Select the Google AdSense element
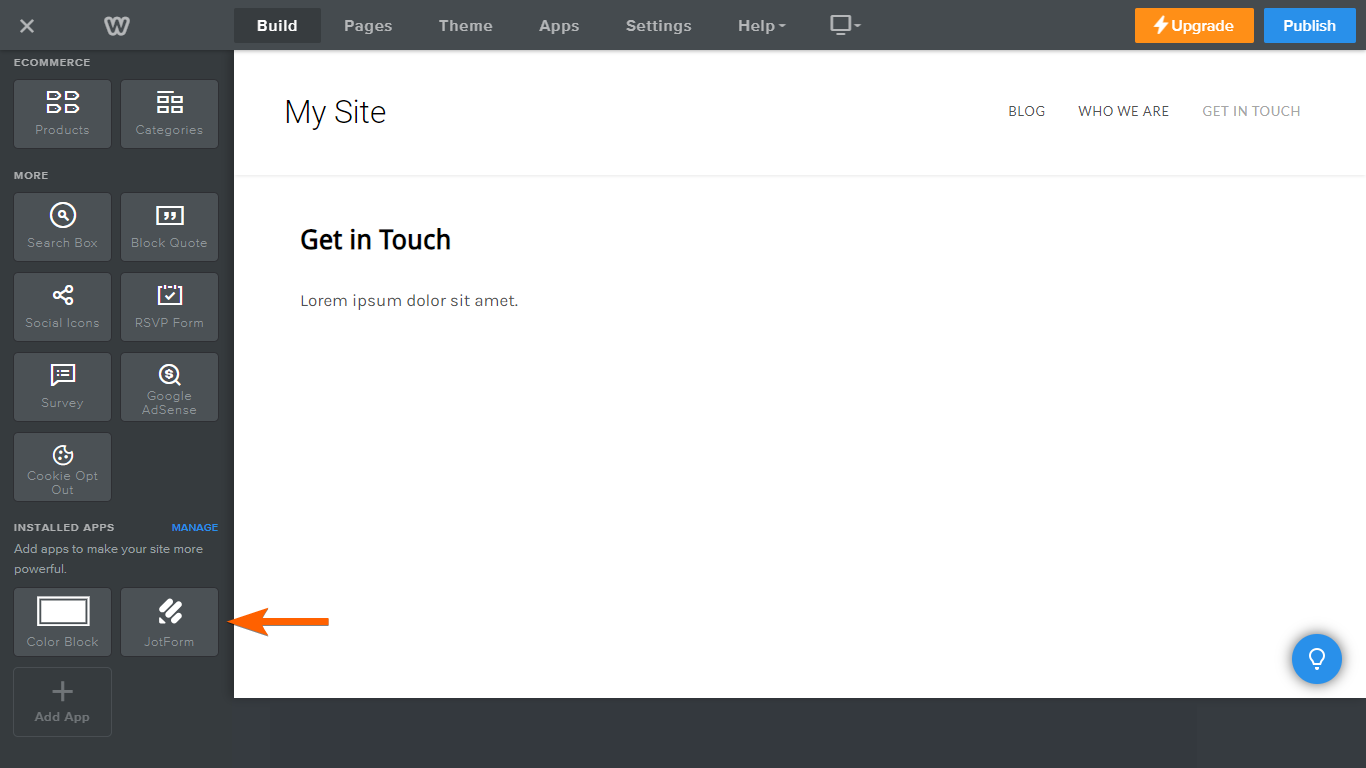 click(x=169, y=387)
